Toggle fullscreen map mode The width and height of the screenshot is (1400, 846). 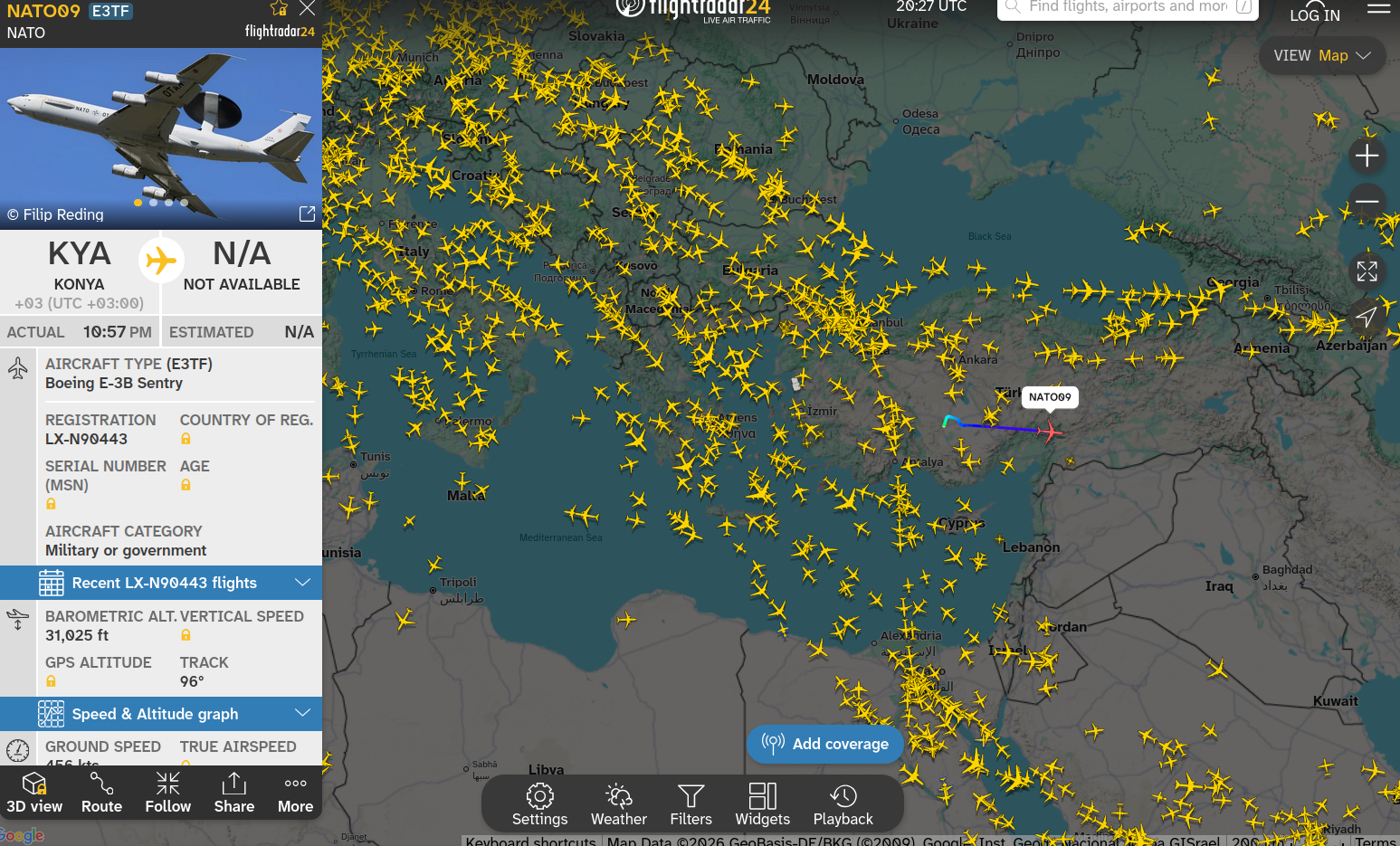[x=1367, y=271]
